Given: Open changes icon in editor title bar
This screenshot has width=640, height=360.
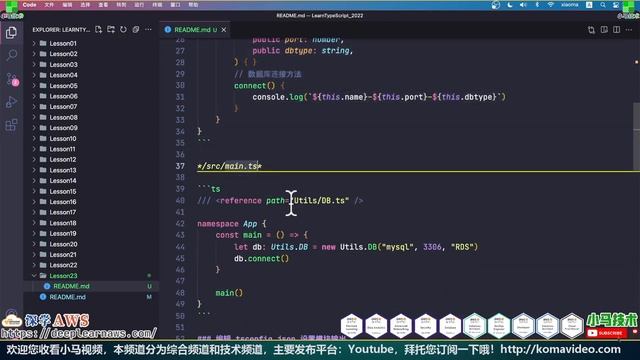Looking at the screenshot, I should coord(591,30).
